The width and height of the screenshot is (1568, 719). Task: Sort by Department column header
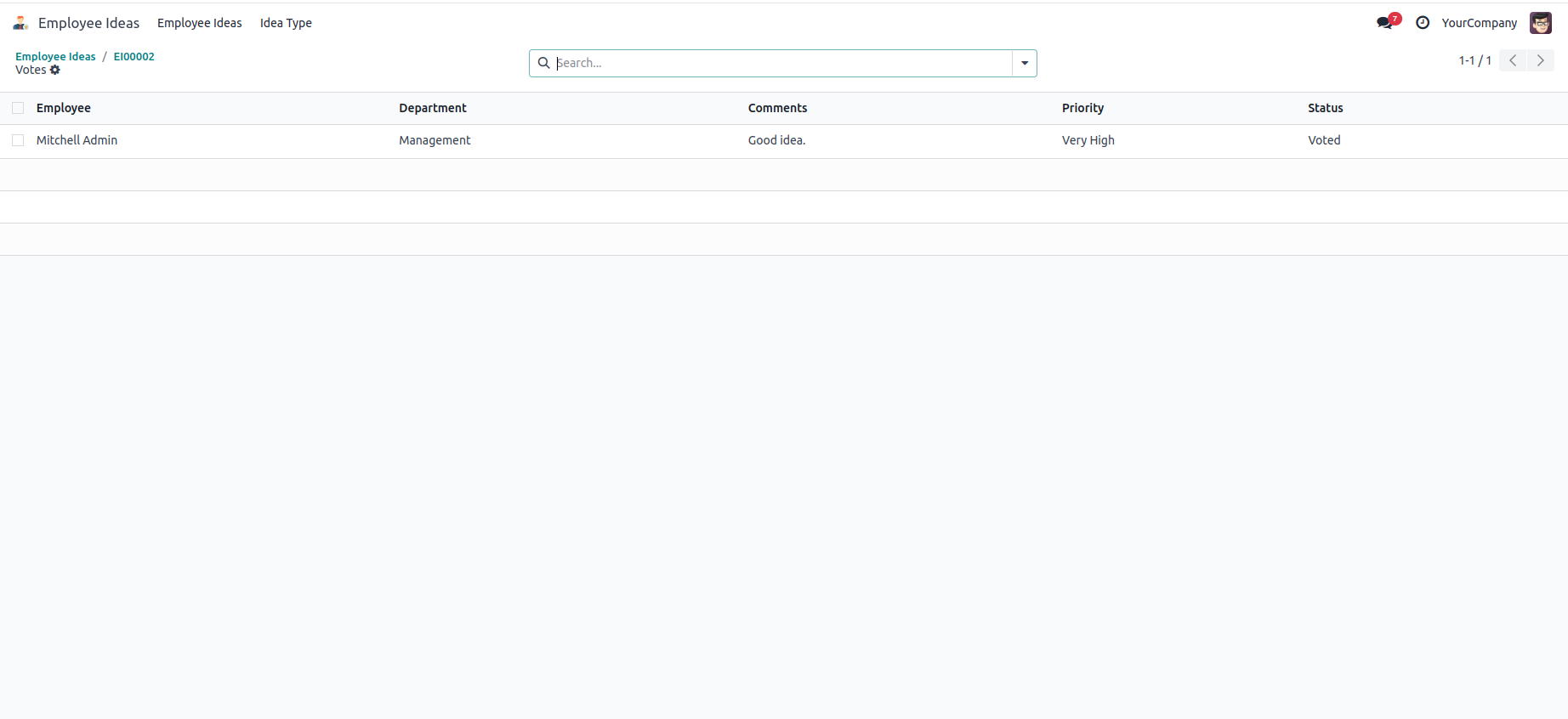(x=433, y=108)
